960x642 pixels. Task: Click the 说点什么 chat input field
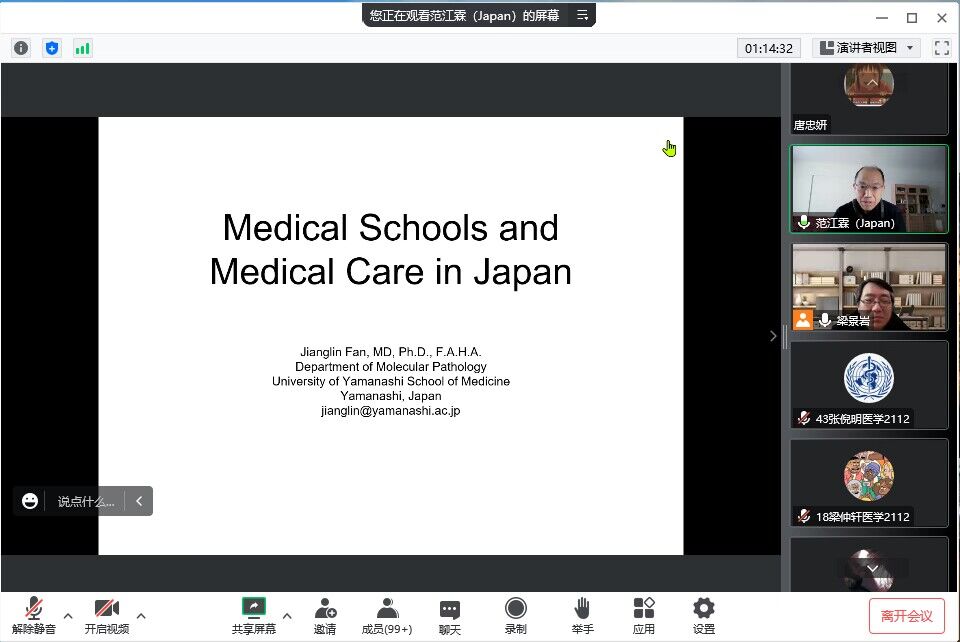pos(86,501)
